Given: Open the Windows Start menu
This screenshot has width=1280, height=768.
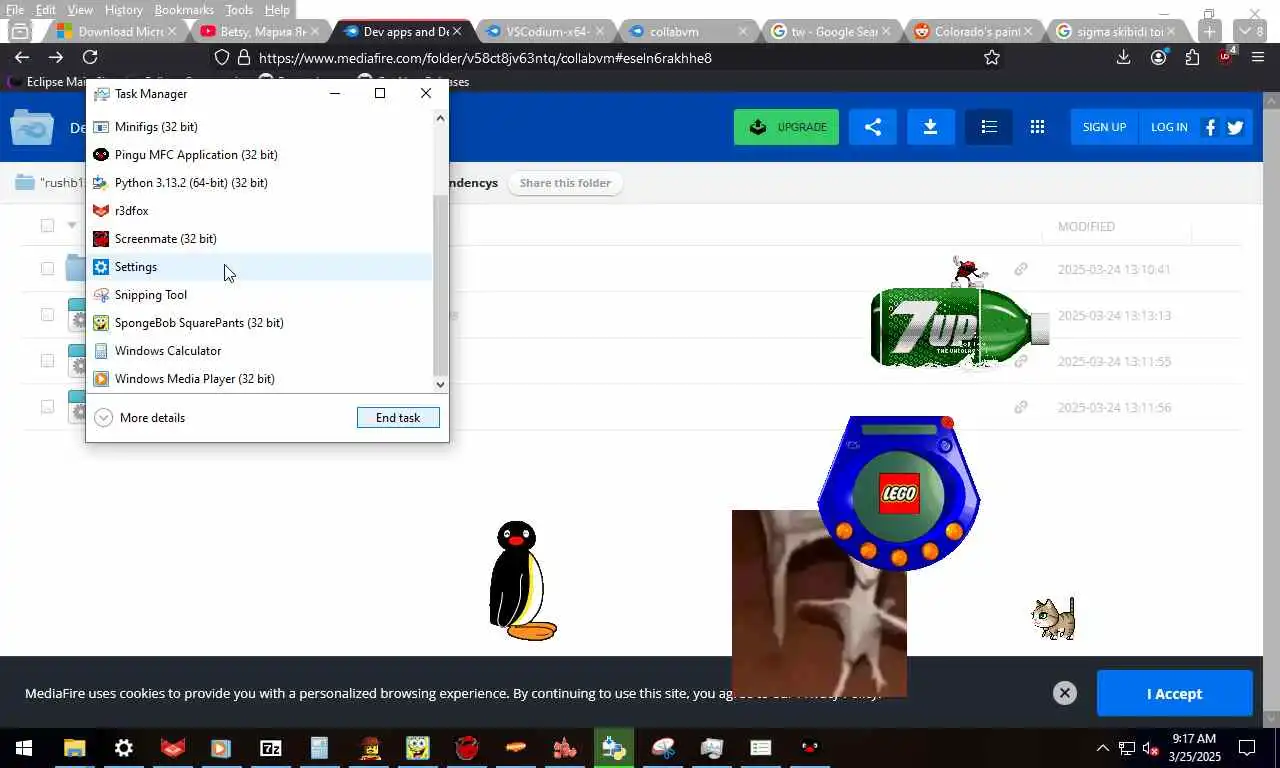Looking at the screenshot, I should 24,747.
